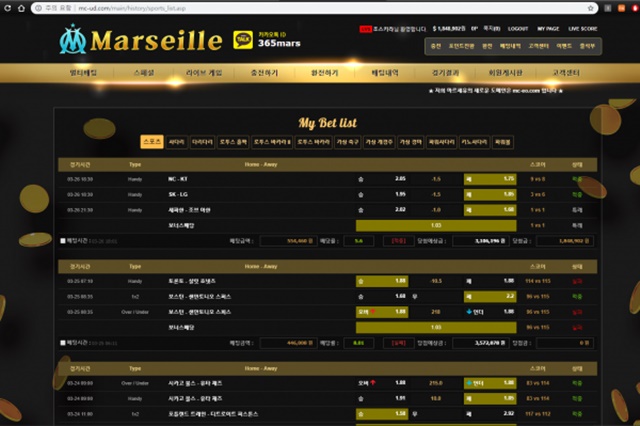Select the 가상 축구 tab

pyautogui.click(x=347, y=142)
